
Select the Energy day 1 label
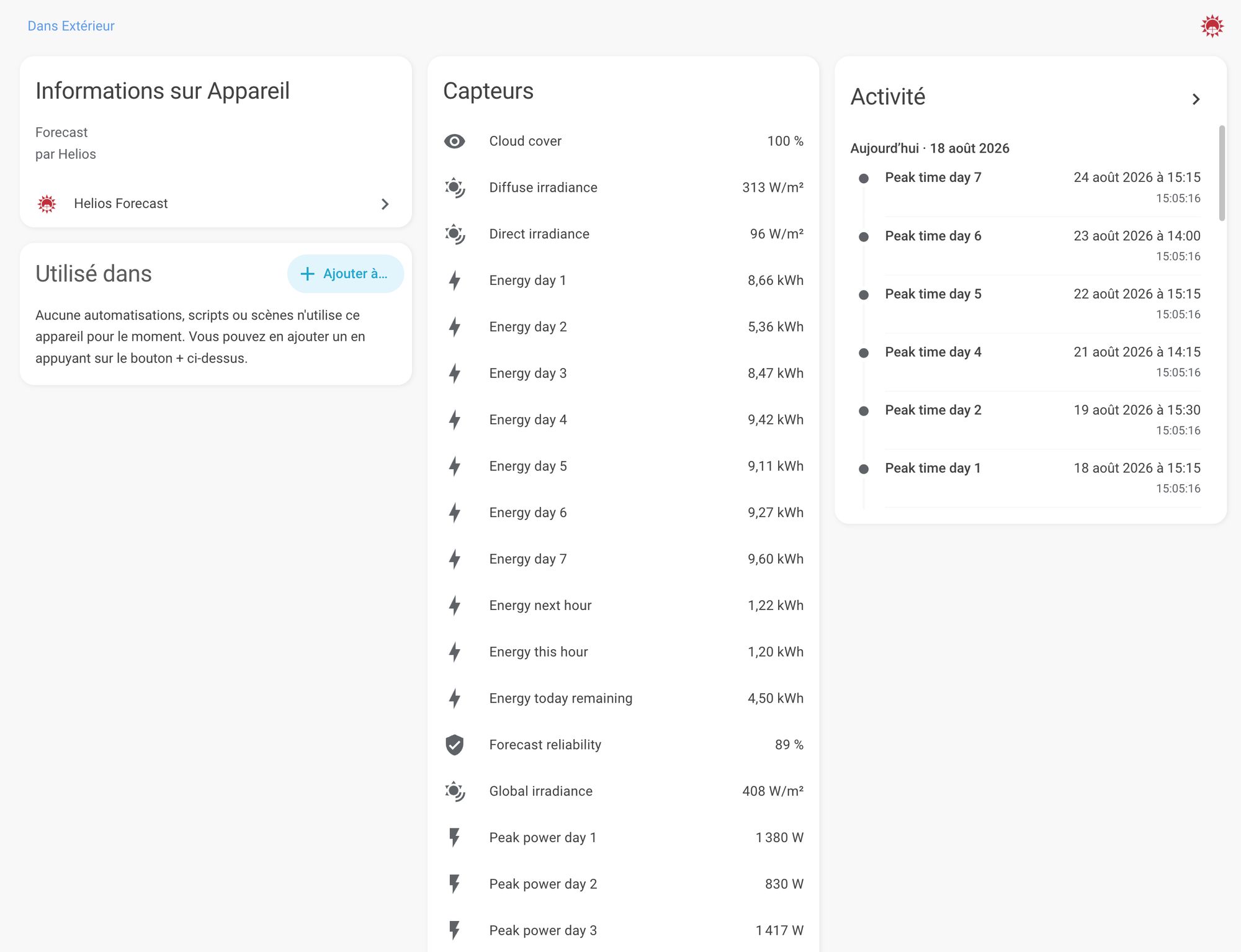coord(527,281)
